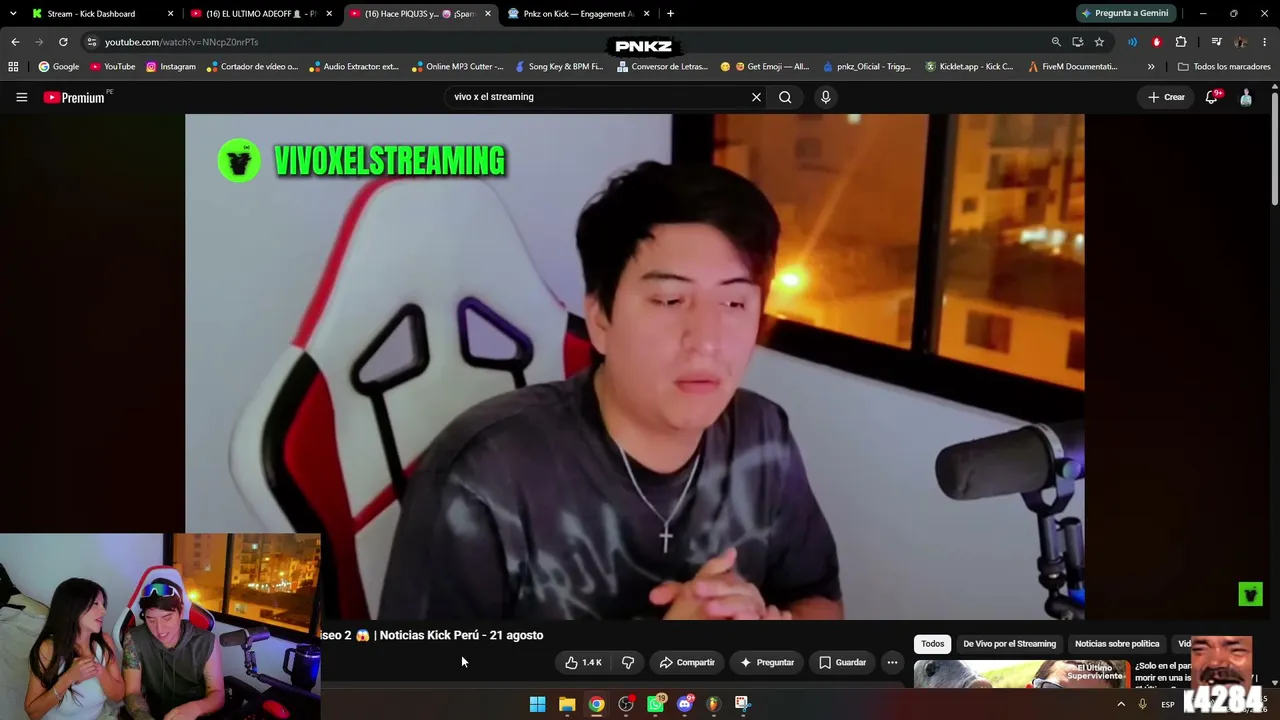Image resolution: width=1280 pixels, height=720 pixels.
Task: Open the Google bookmark
Action: click(58, 67)
